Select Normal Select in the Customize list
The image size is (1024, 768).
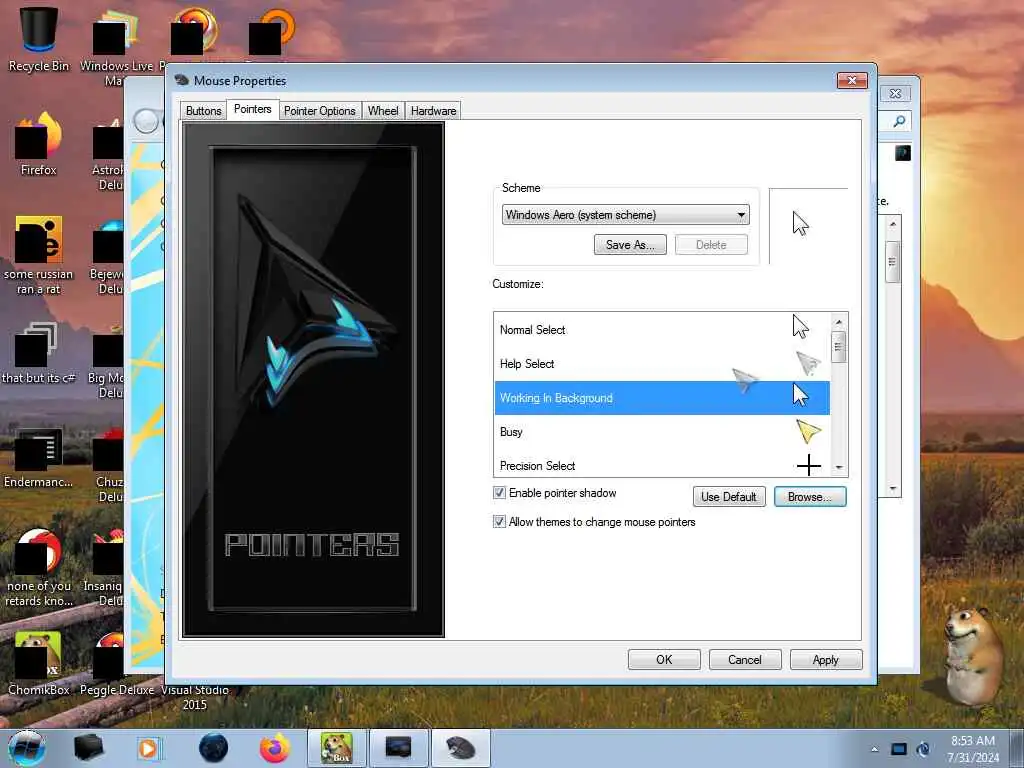662,330
